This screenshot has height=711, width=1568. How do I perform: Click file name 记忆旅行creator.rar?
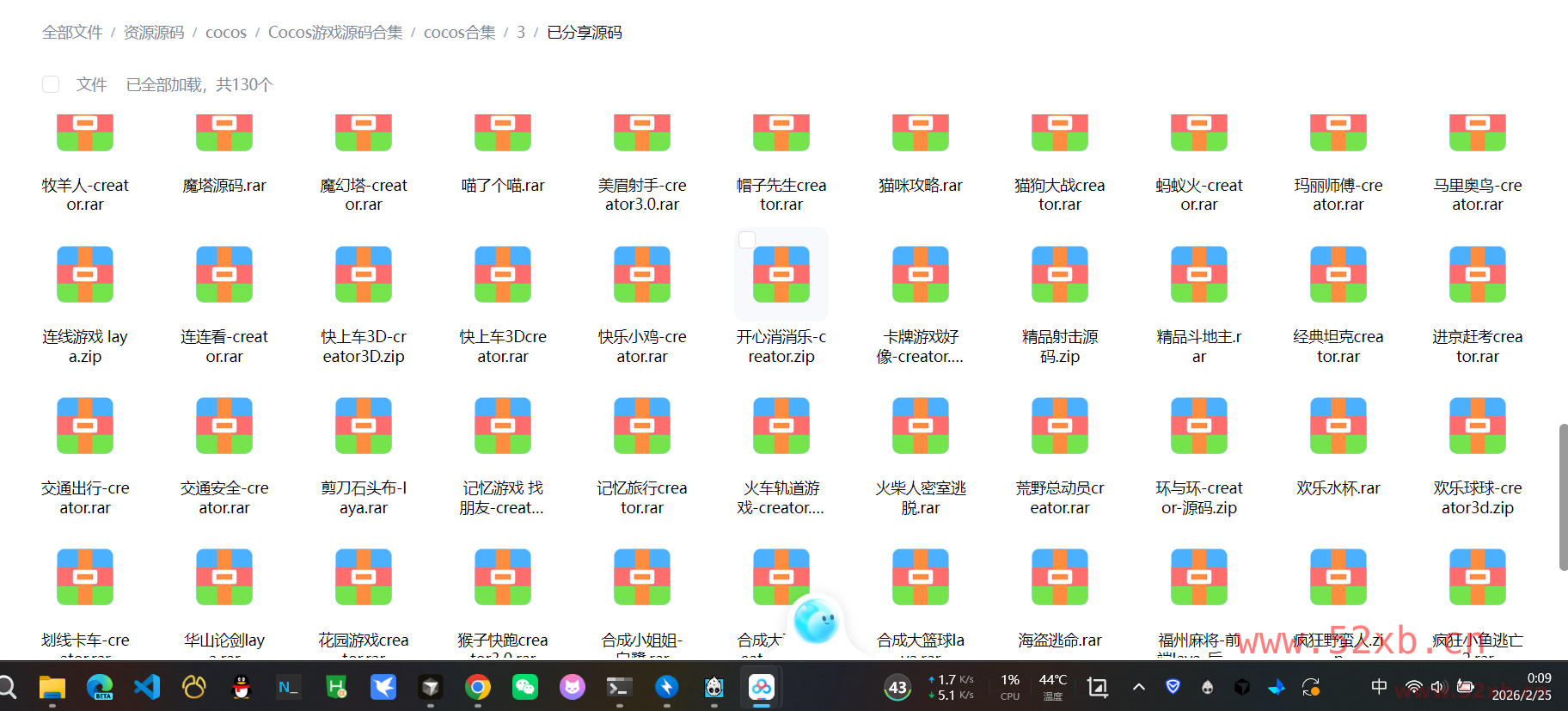pyautogui.click(x=642, y=498)
